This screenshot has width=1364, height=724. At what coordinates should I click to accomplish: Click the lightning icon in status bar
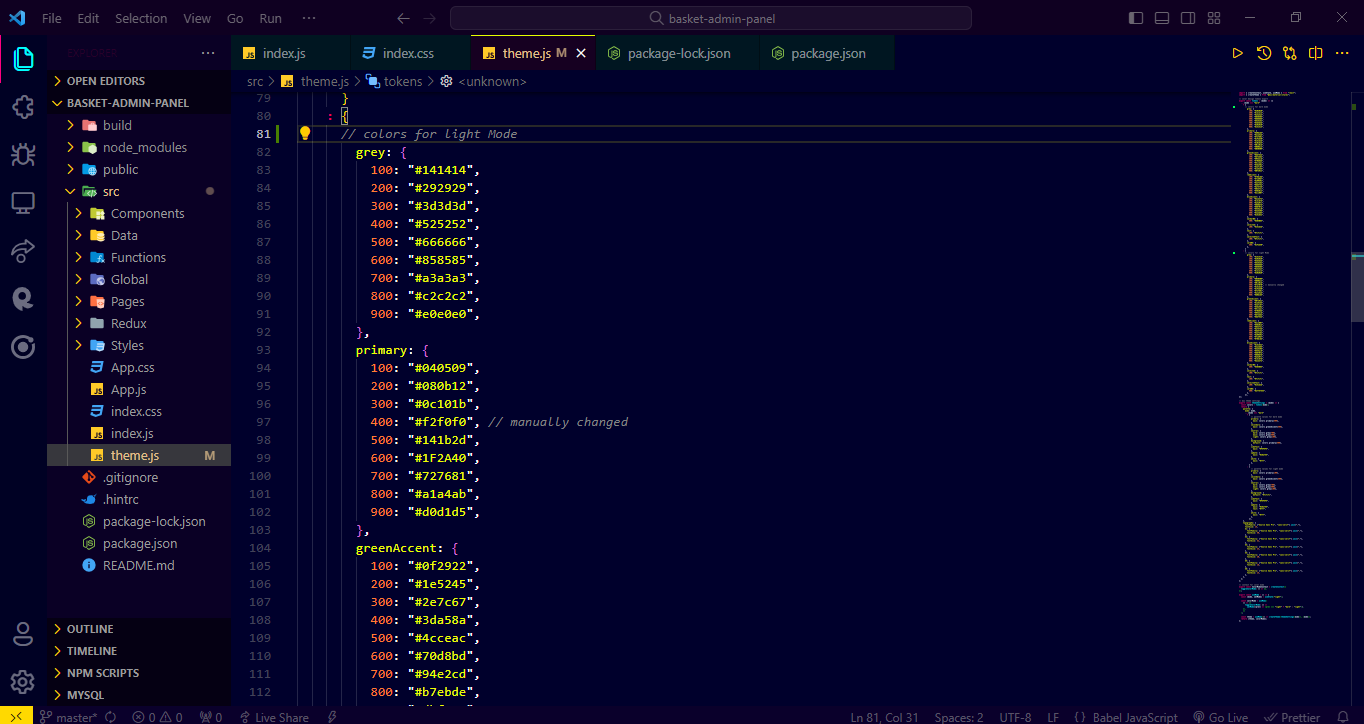click(332, 717)
